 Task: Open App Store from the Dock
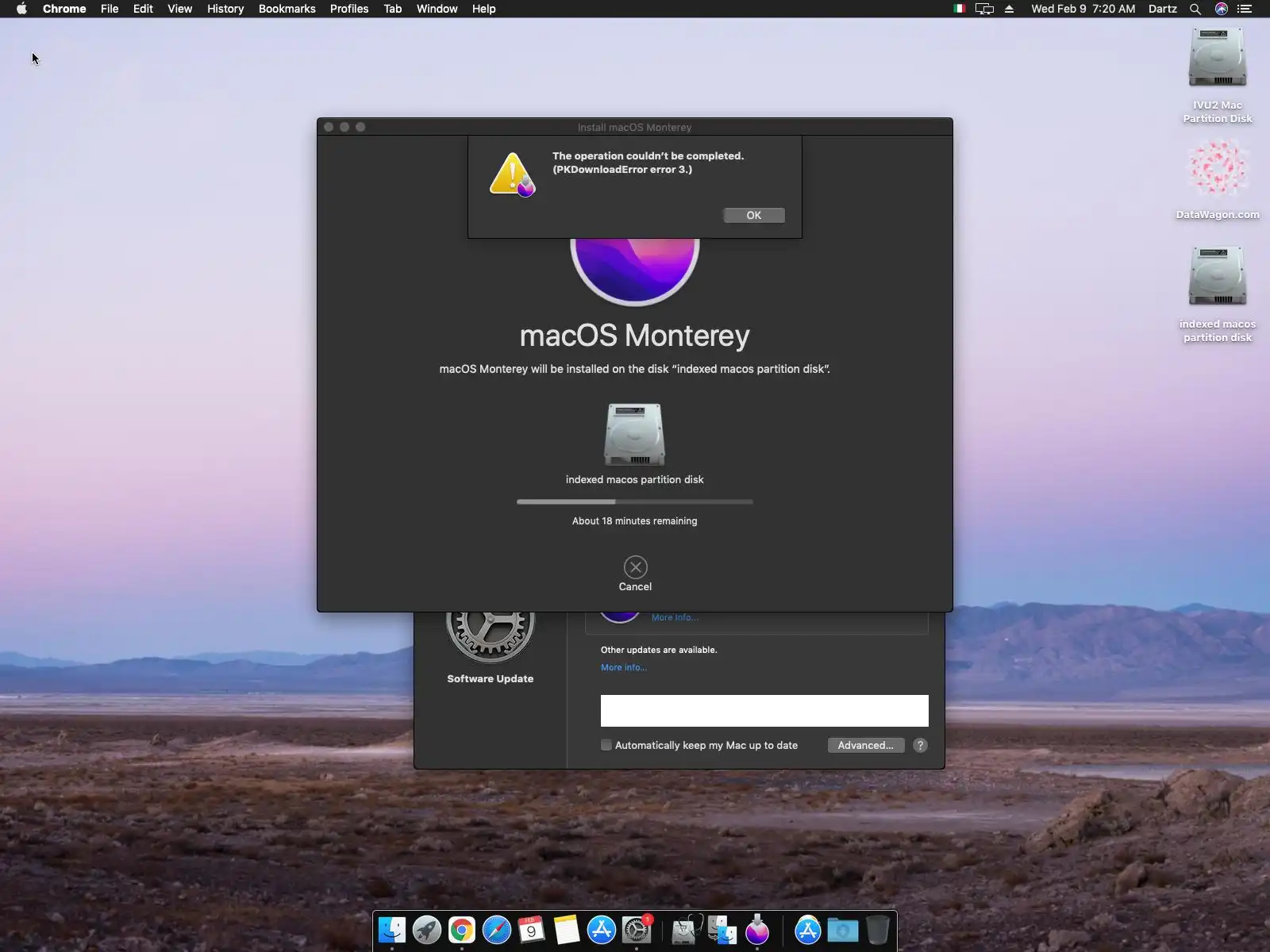(602, 930)
